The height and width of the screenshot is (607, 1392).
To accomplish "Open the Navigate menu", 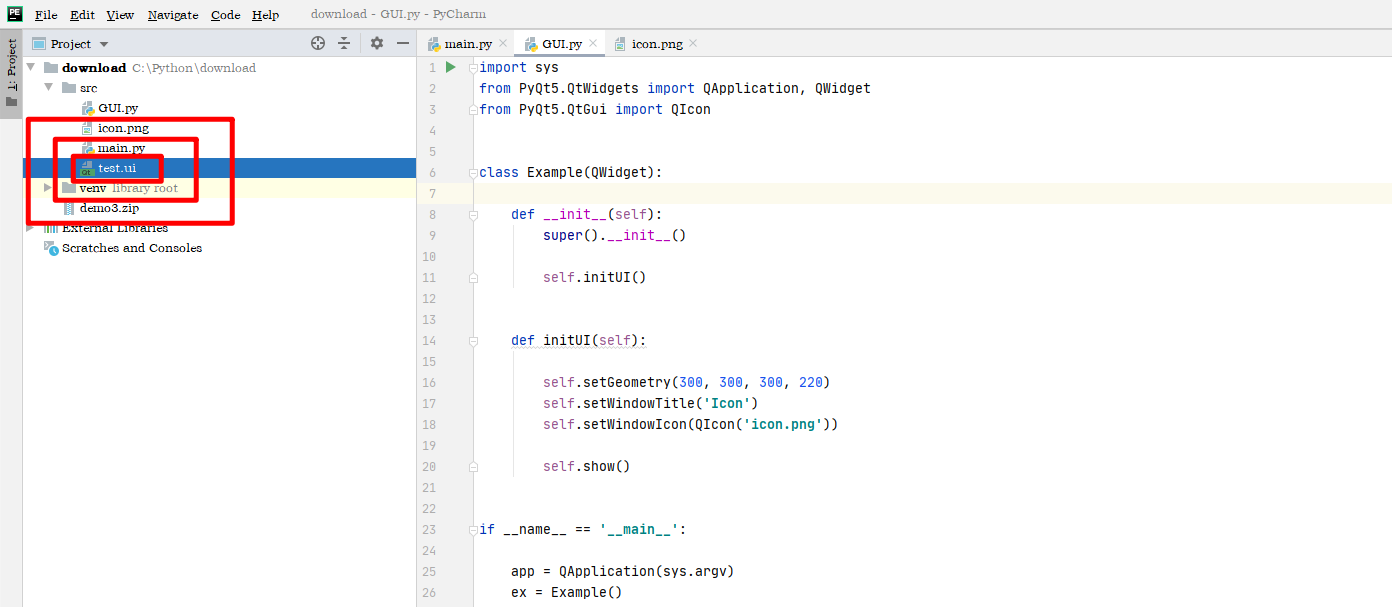I will [x=173, y=15].
